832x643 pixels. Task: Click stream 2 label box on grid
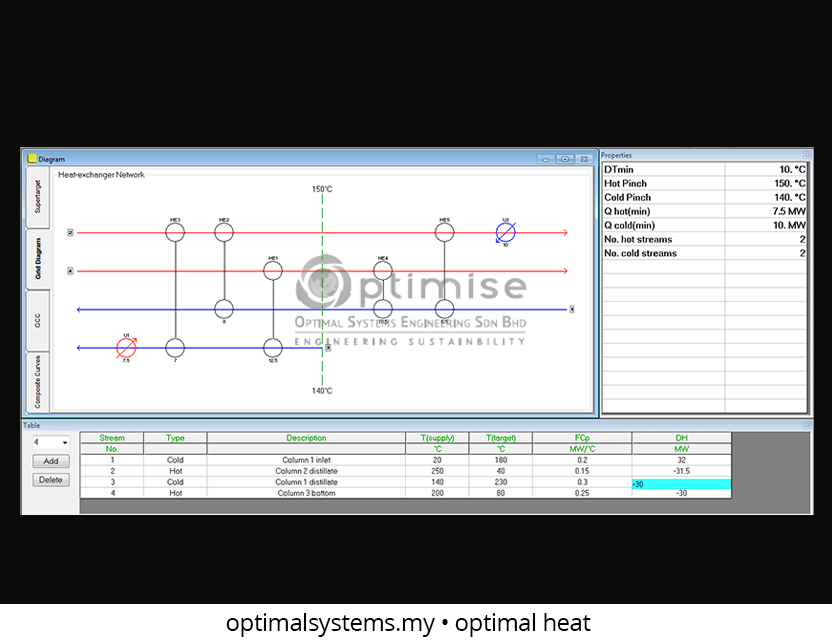click(70, 232)
